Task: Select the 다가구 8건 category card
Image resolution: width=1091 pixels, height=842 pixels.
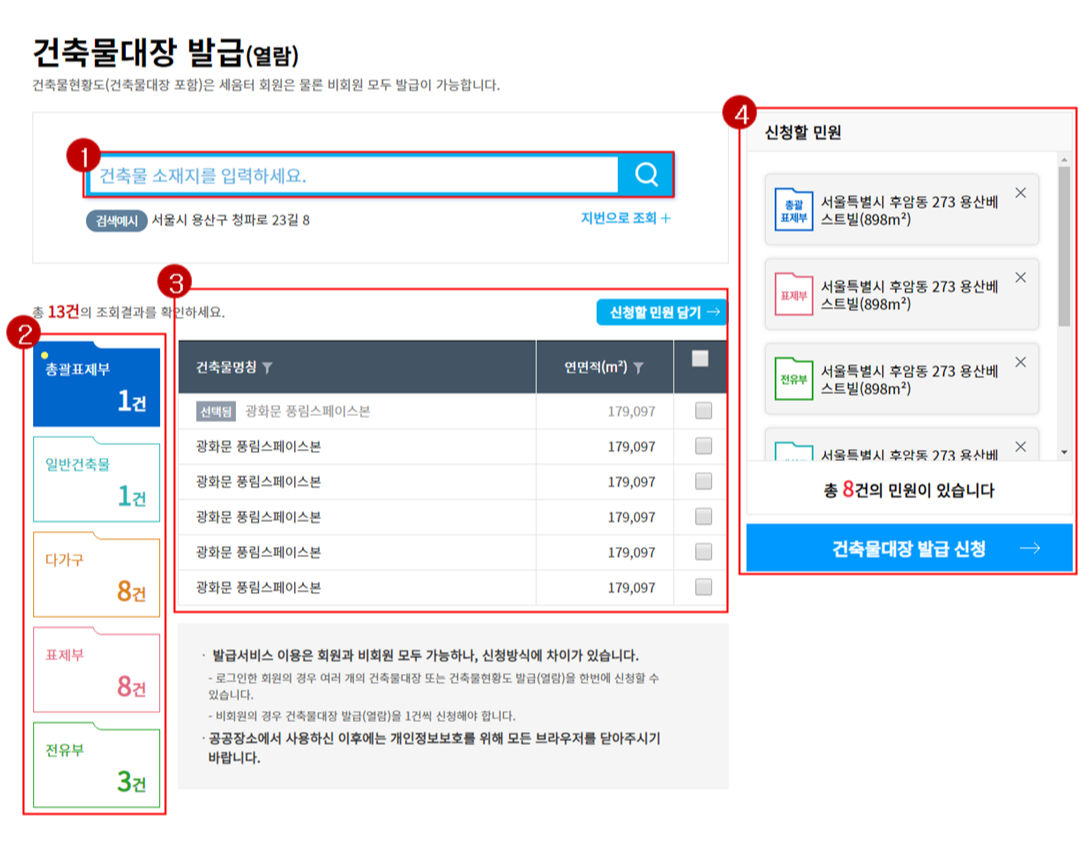Action: pyautogui.click(x=97, y=575)
